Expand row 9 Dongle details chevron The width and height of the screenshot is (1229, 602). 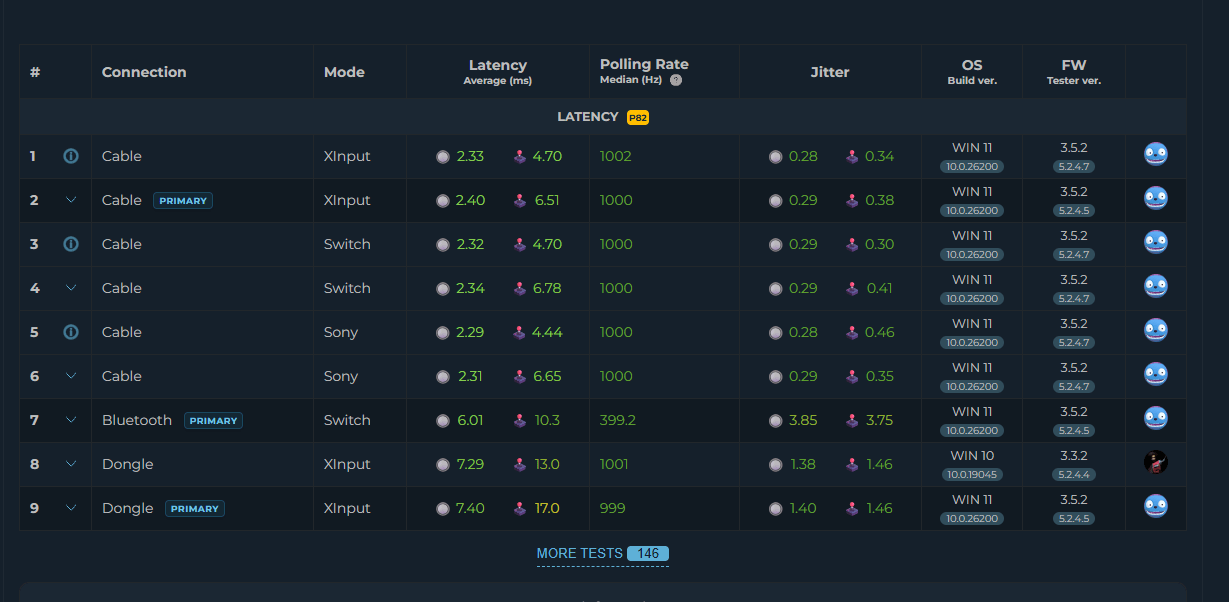coord(71,508)
